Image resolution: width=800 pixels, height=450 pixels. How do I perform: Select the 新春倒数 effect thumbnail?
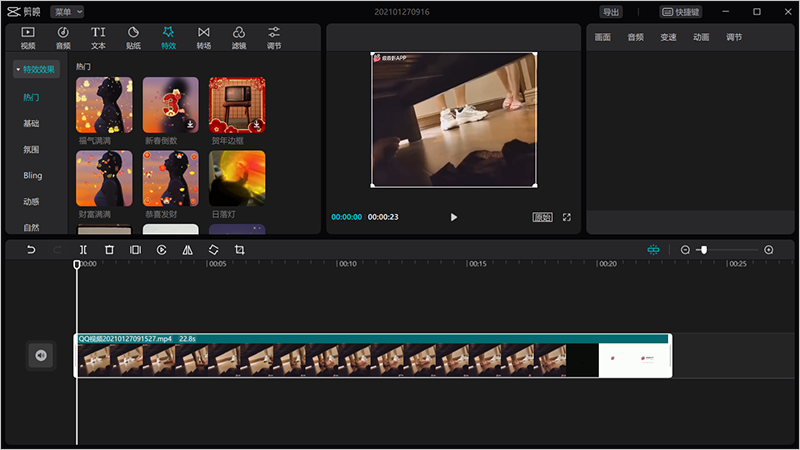(x=170, y=106)
